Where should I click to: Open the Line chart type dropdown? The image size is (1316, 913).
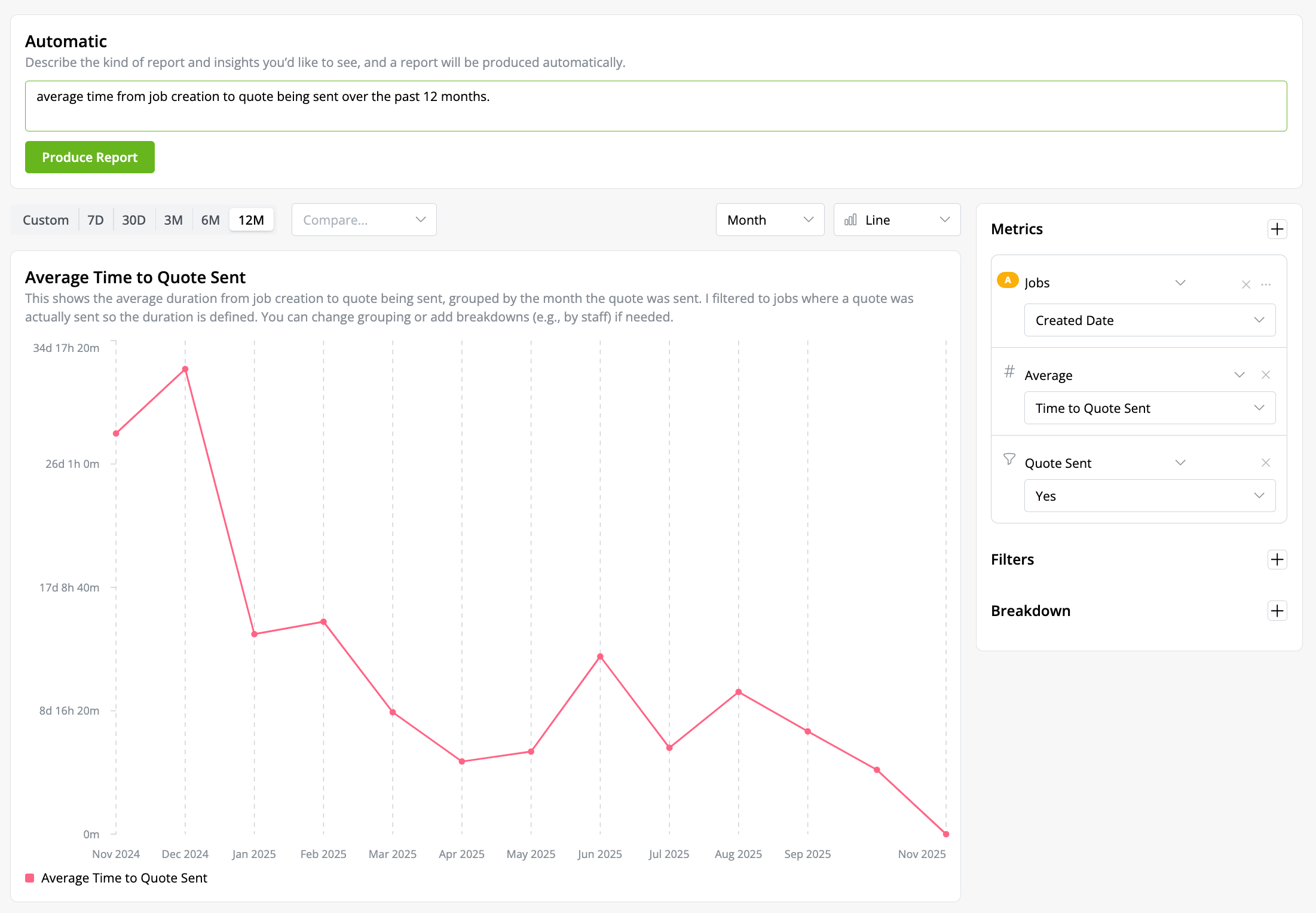(x=896, y=220)
